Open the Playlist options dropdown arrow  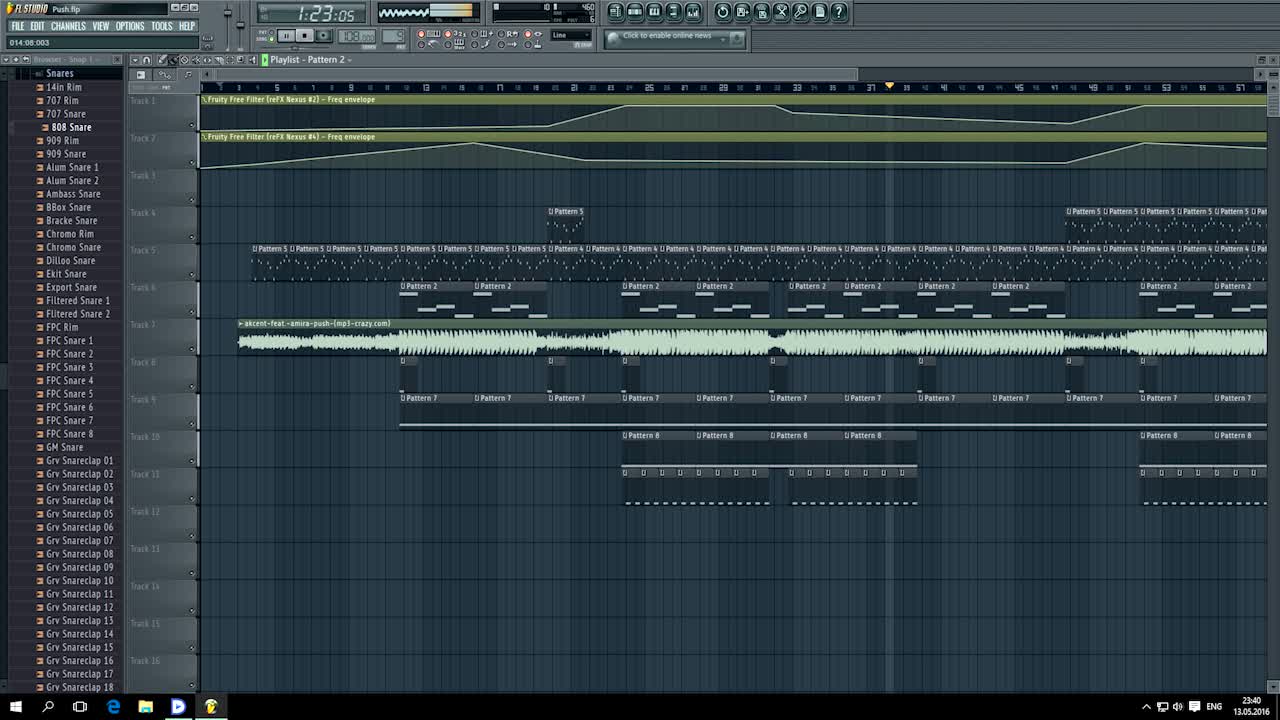pyautogui.click(x=135, y=60)
